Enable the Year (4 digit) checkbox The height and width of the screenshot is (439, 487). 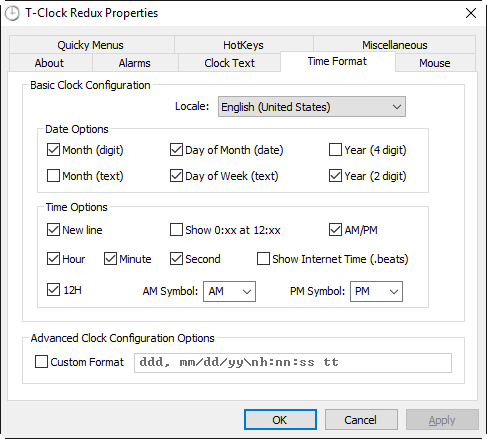335,150
